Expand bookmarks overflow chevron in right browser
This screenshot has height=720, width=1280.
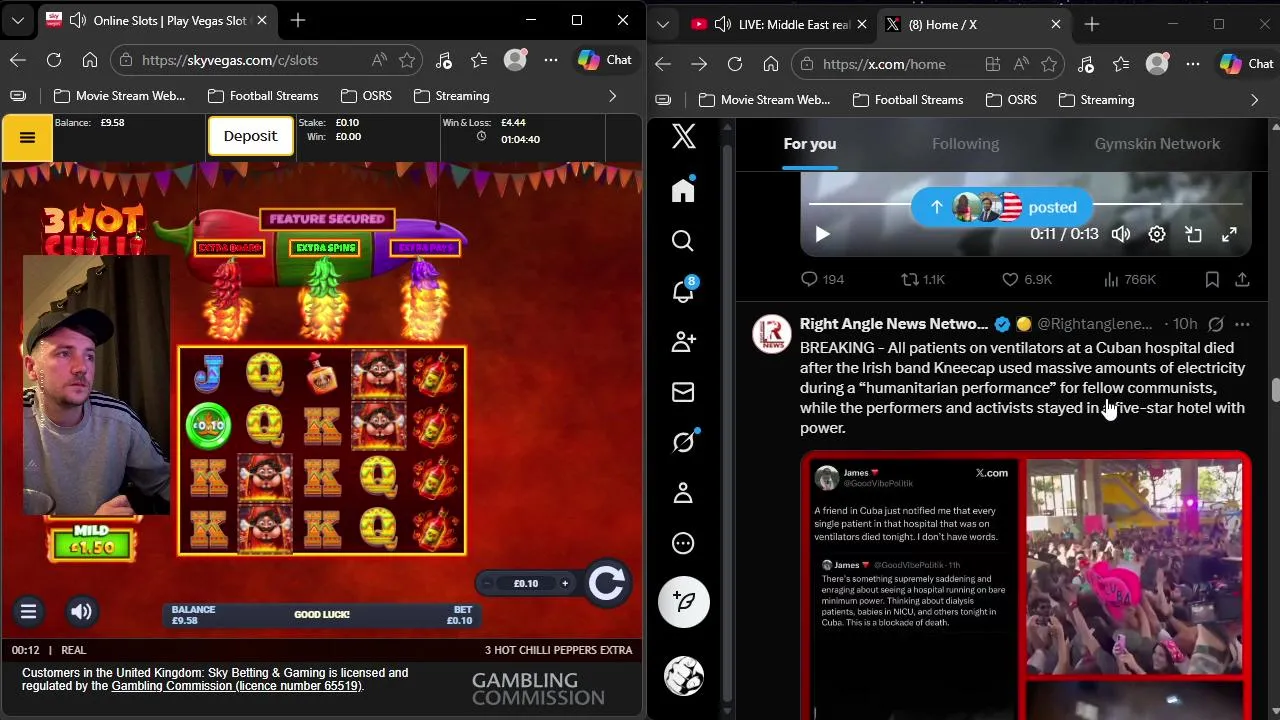pos(1254,100)
